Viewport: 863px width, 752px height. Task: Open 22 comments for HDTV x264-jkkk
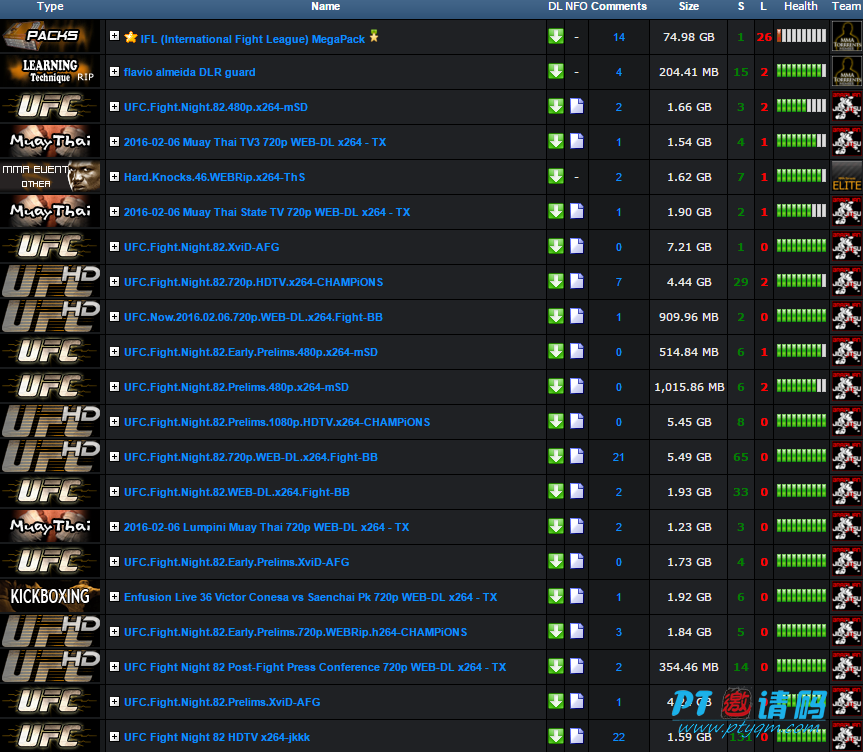click(619, 737)
